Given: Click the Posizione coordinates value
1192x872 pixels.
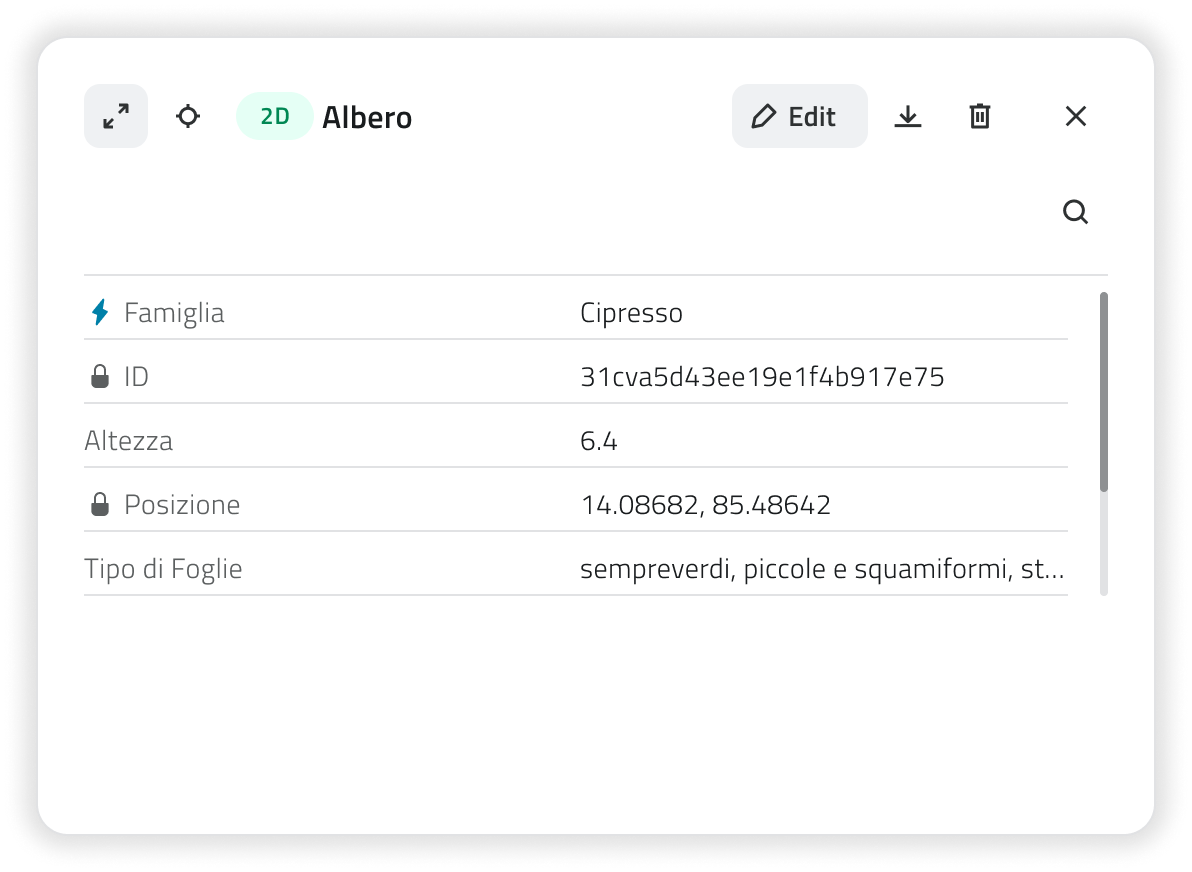Looking at the screenshot, I should click(705, 505).
